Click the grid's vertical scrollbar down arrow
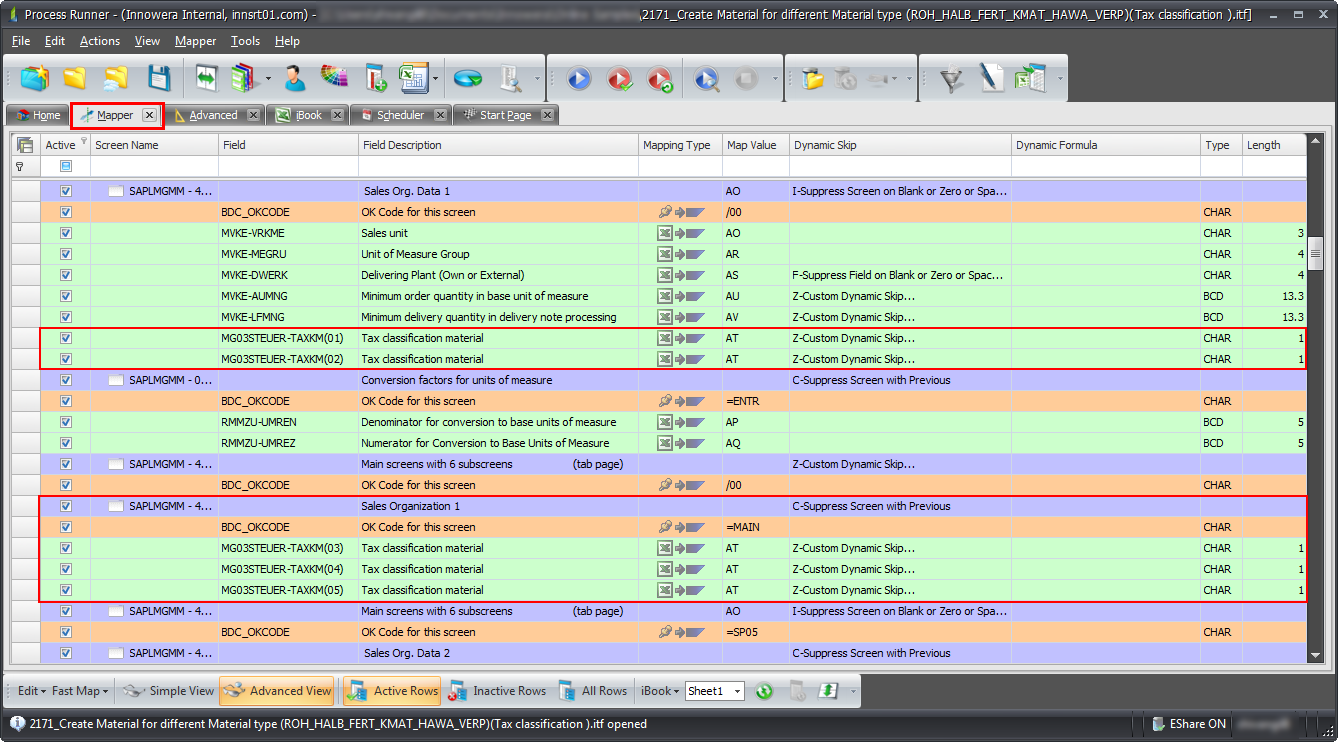1338x742 pixels. (x=1315, y=656)
